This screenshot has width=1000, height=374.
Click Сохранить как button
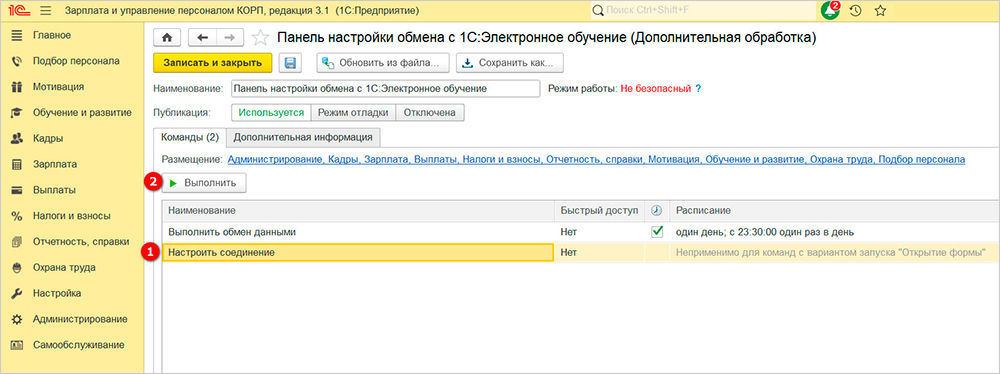(510, 63)
